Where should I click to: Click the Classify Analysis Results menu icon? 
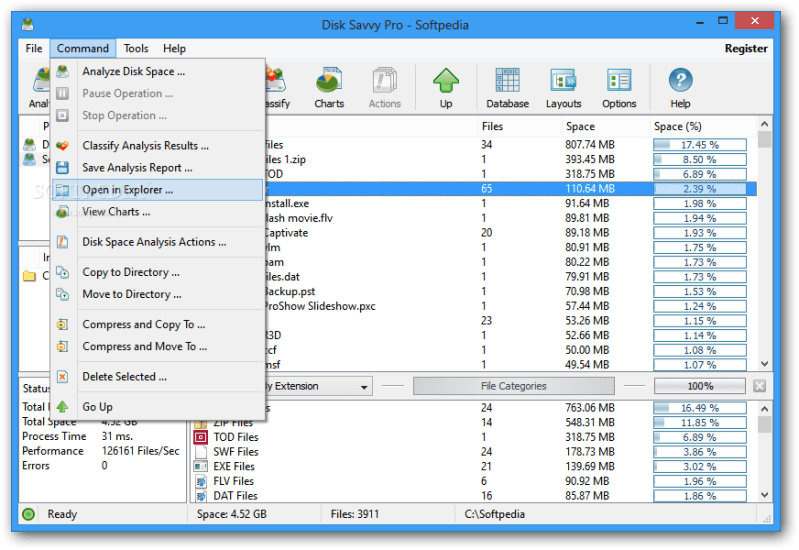(x=63, y=146)
